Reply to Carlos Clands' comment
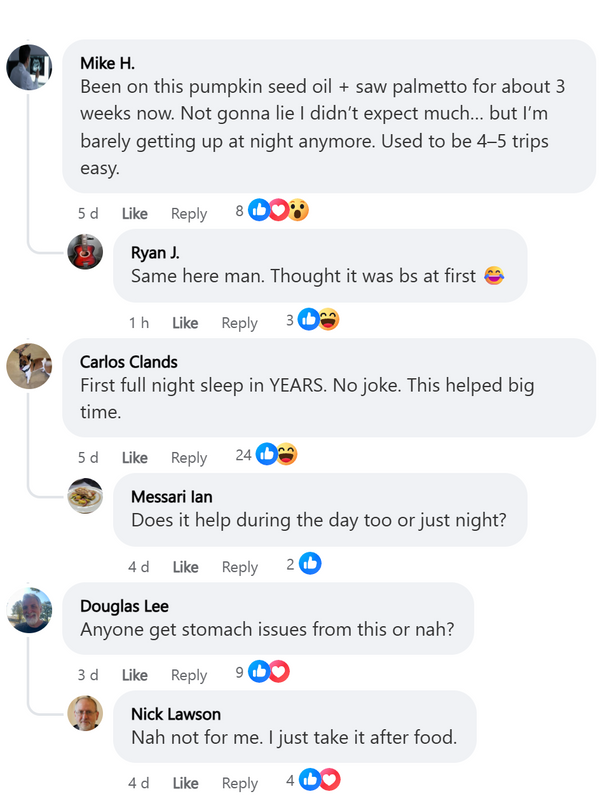Screen dimensions: 600x808 [188, 457]
